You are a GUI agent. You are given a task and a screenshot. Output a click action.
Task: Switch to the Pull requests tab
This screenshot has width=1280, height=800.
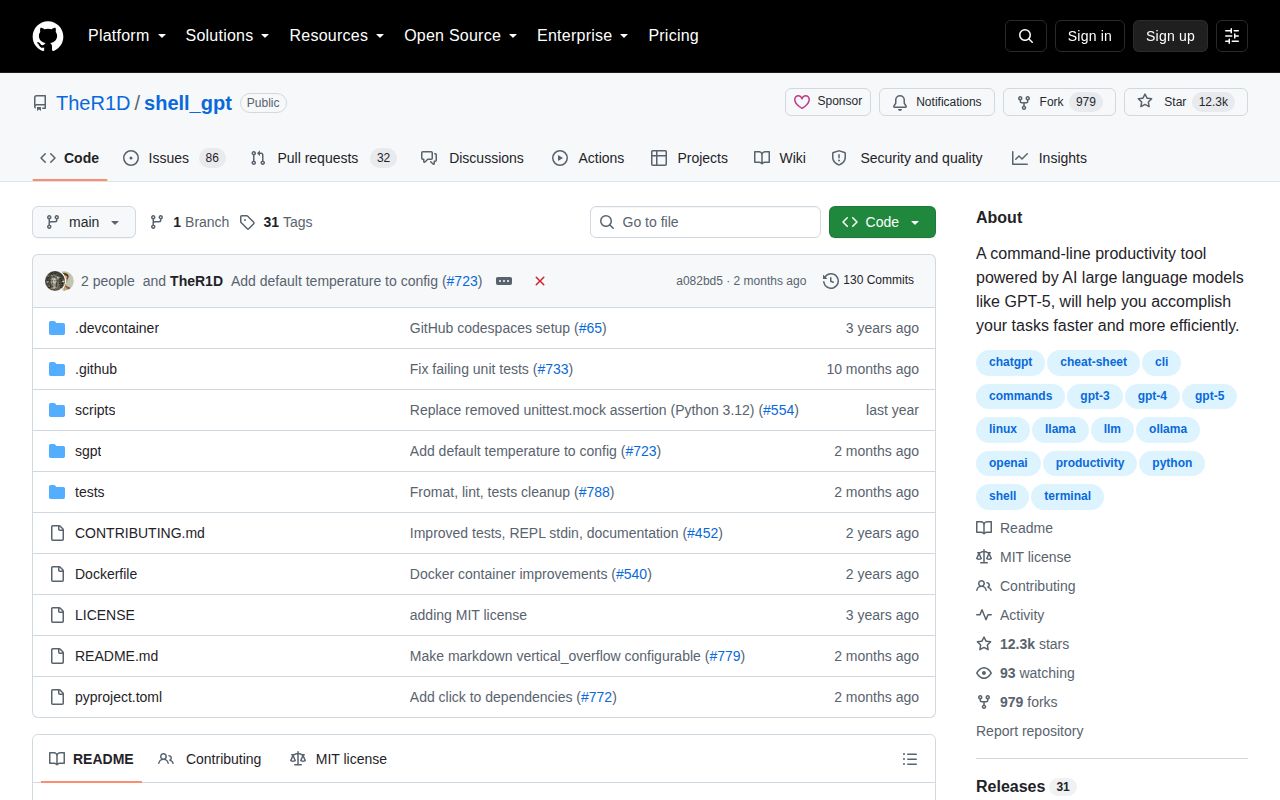click(323, 158)
